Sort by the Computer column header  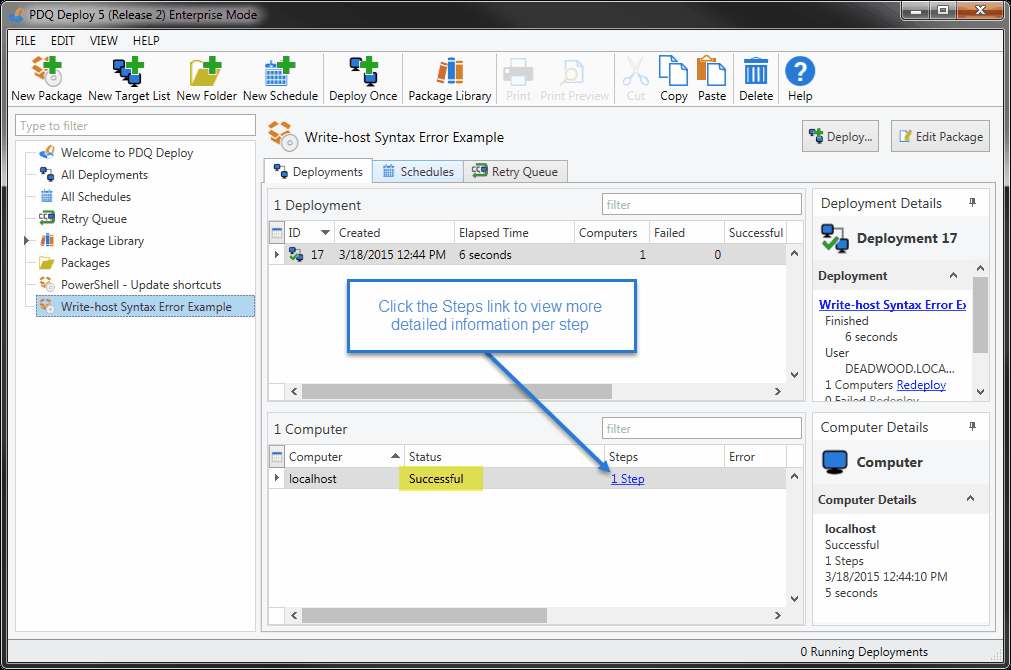[344, 457]
